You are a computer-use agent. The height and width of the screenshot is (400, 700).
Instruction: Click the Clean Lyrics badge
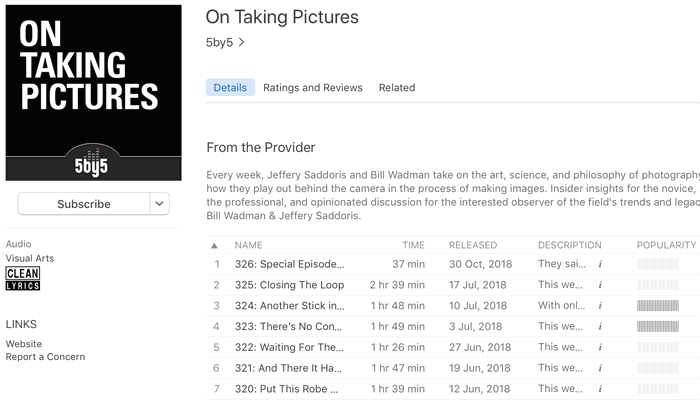pyautogui.click(x=23, y=279)
